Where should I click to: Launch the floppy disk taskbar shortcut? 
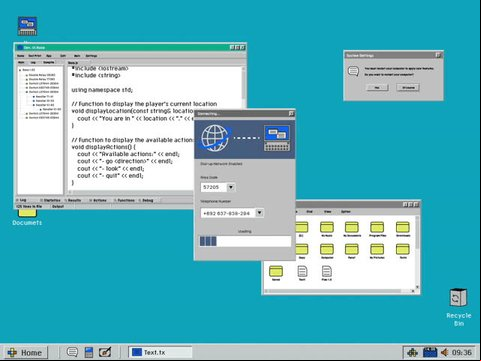click(89, 352)
